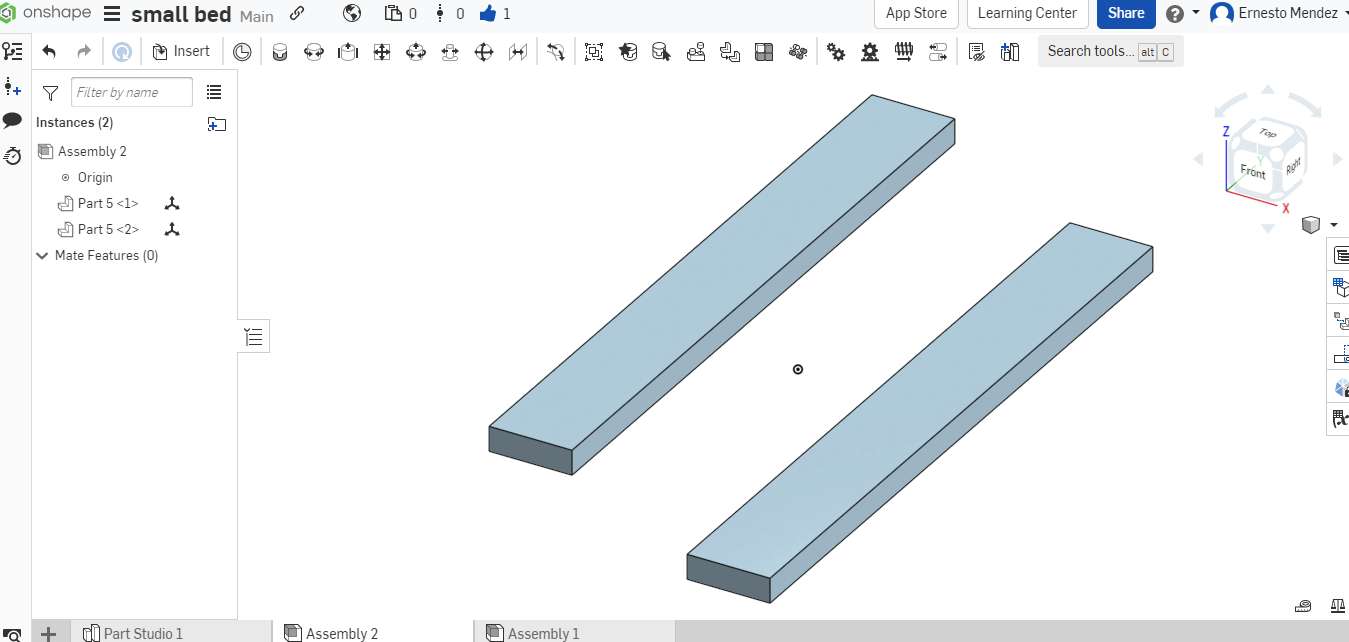Click the Filter by name field
1349x642 pixels.
(130, 91)
